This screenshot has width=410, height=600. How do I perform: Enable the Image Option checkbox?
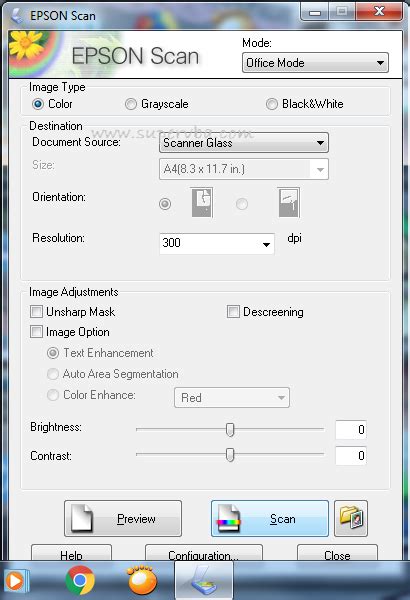click(x=36, y=331)
